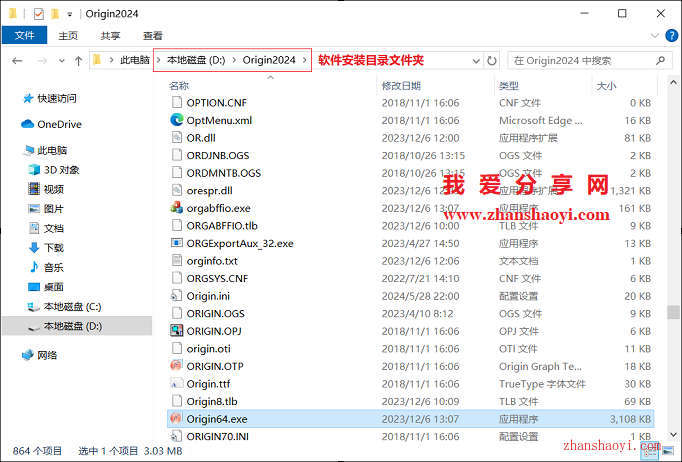682x462 pixels.
Task: Click Origin2024 in the address path
Action: click(269, 60)
